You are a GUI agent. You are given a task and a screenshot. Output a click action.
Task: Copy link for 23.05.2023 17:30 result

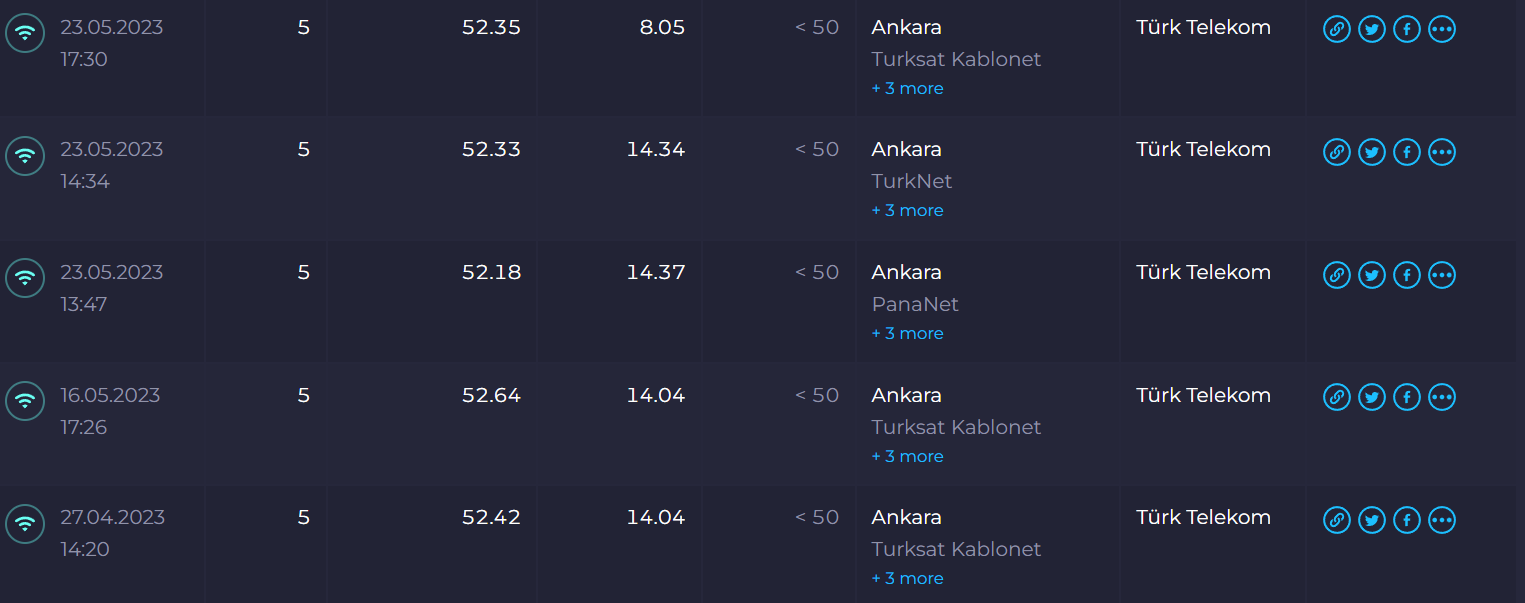(1337, 30)
